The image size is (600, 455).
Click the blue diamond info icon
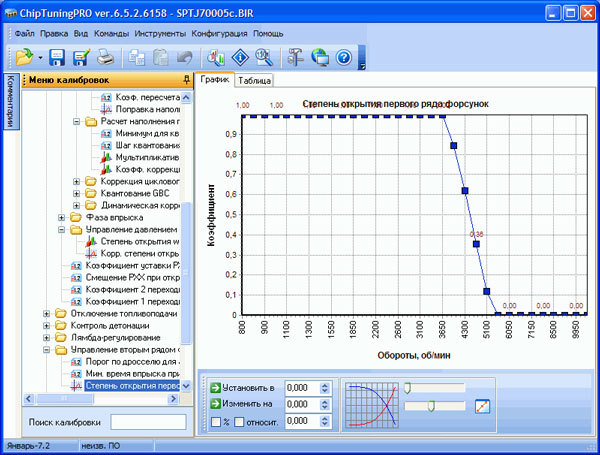click(239, 57)
